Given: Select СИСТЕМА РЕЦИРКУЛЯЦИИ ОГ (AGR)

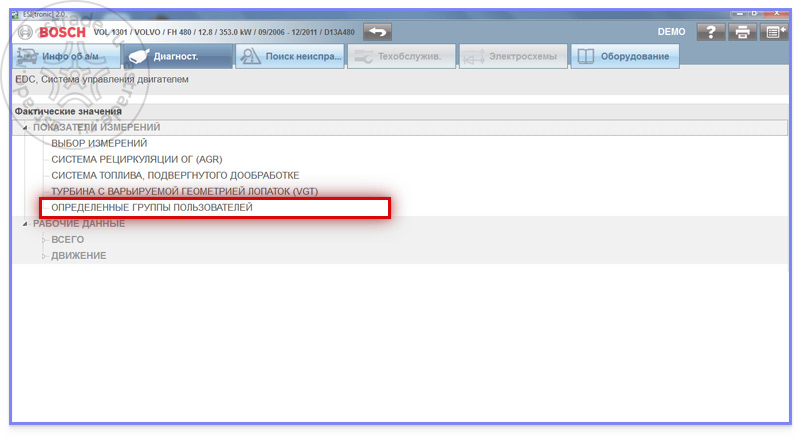Looking at the screenshot, I should pyautogui.click(x=137, y=159).
